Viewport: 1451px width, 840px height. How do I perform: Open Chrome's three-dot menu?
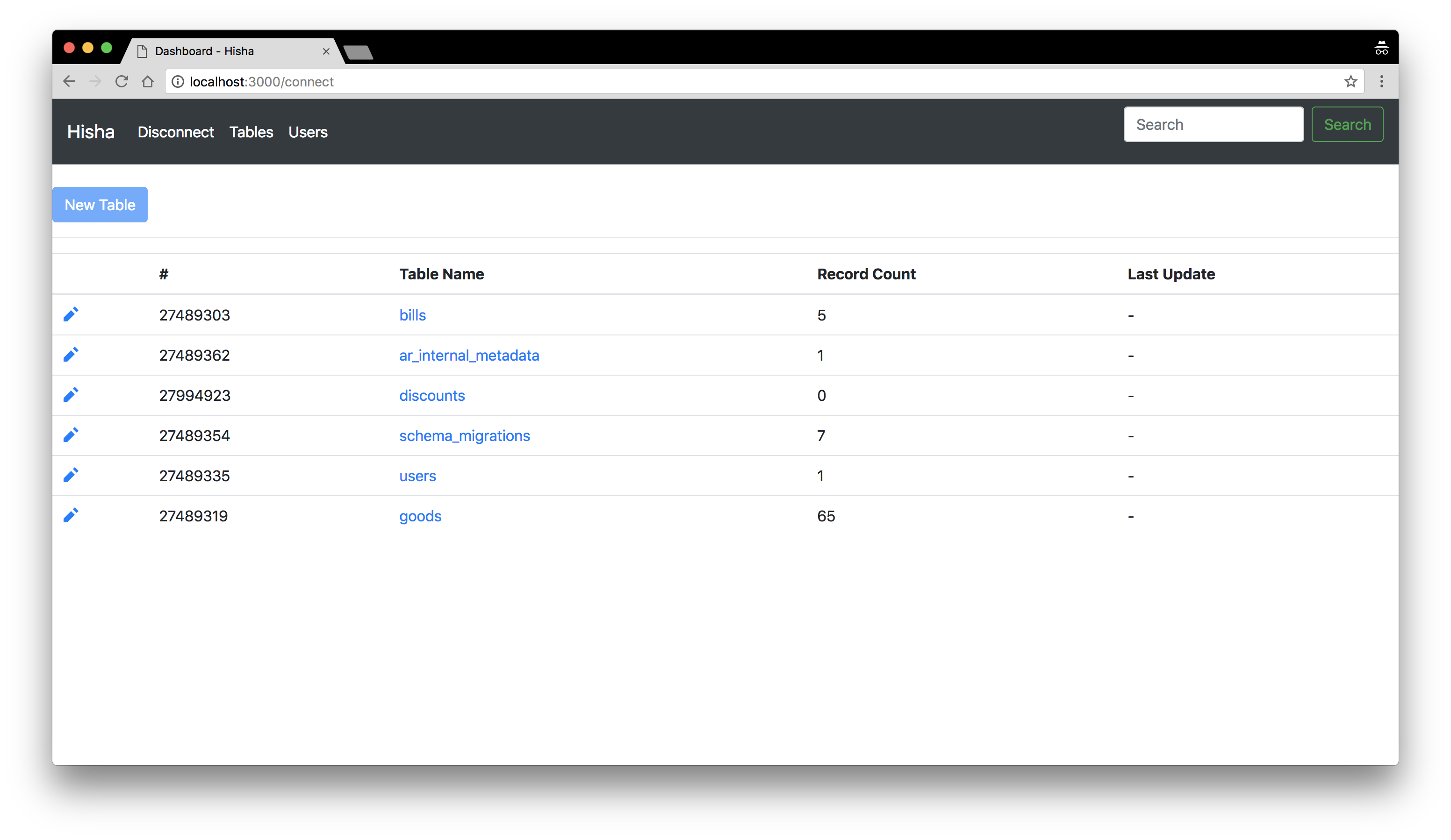coord(1381,82)
